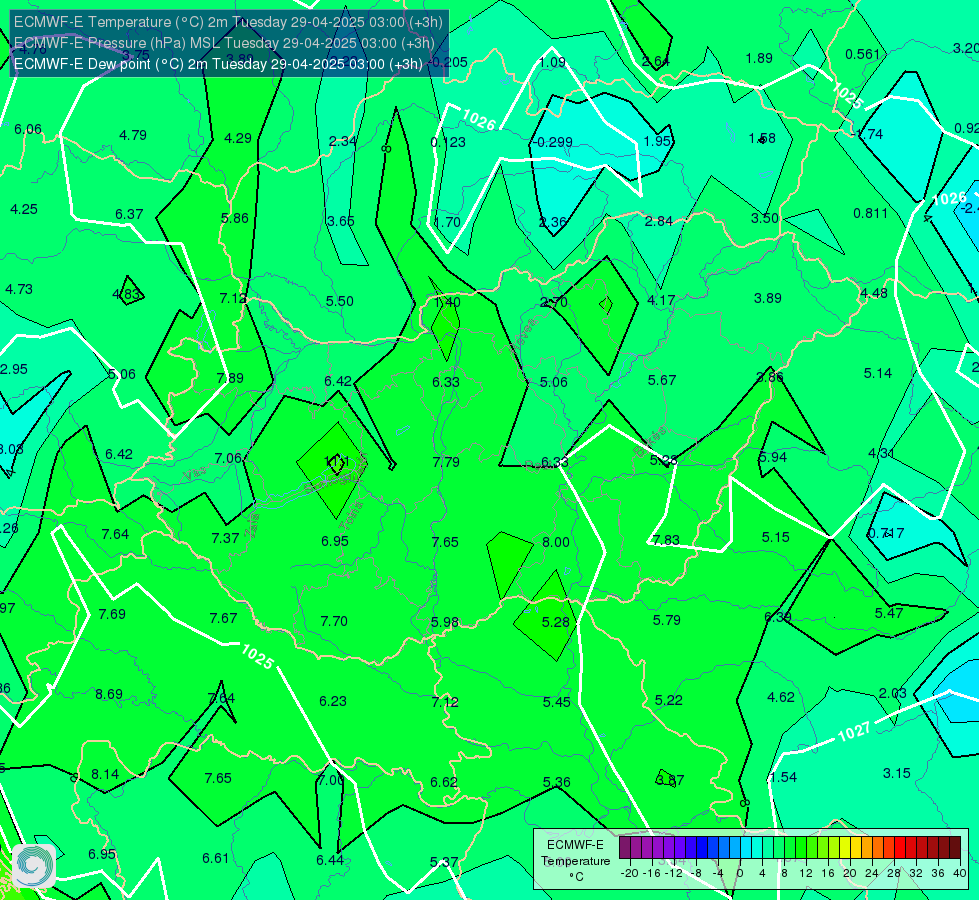979x900 pixels.
Task: Click the temperature value 5.47
Action: 889,613
